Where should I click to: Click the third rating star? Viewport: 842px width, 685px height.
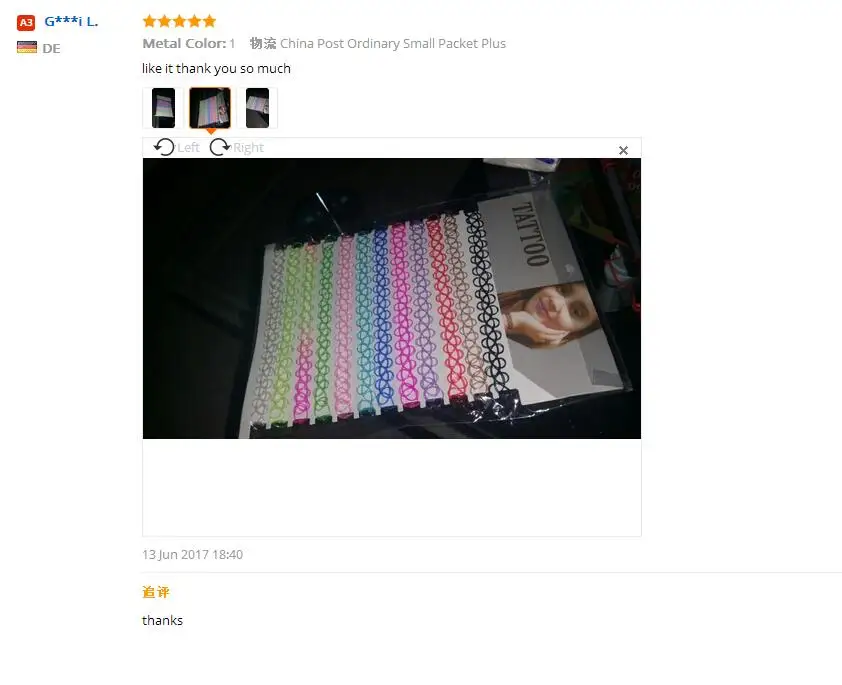179,21
